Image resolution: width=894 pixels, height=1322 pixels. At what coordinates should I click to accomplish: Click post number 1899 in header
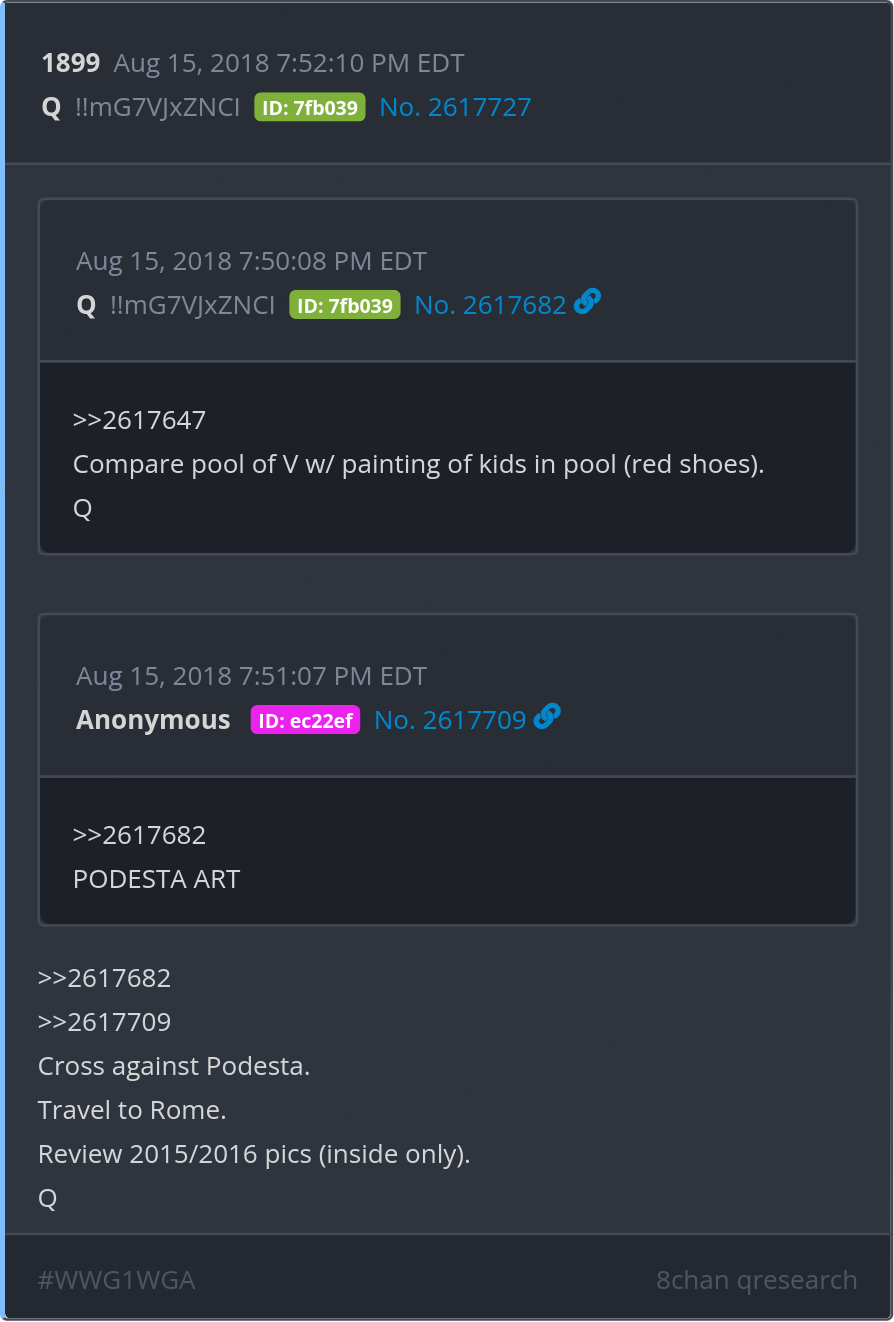71,63
